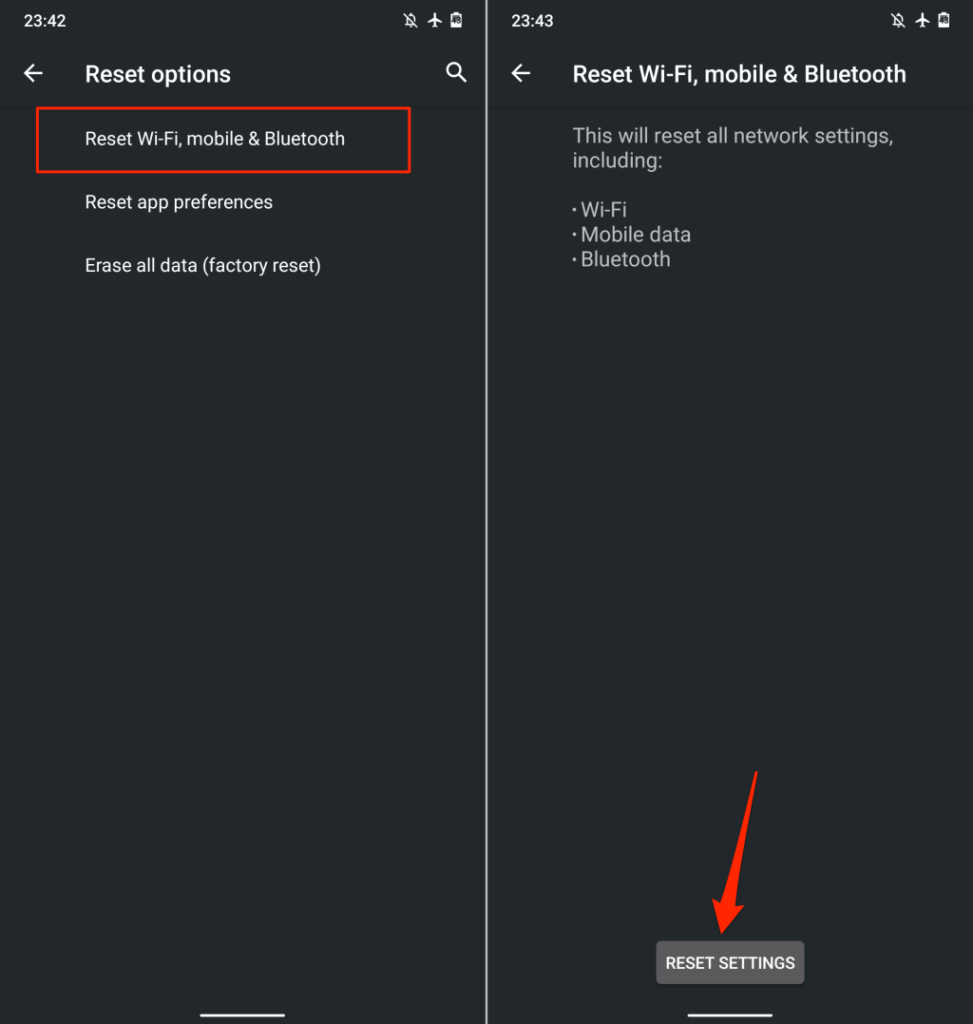Tap SIM card icon in the 23:43 status bar
Screen dimensions: 973x1024
[x=943, y=20]
